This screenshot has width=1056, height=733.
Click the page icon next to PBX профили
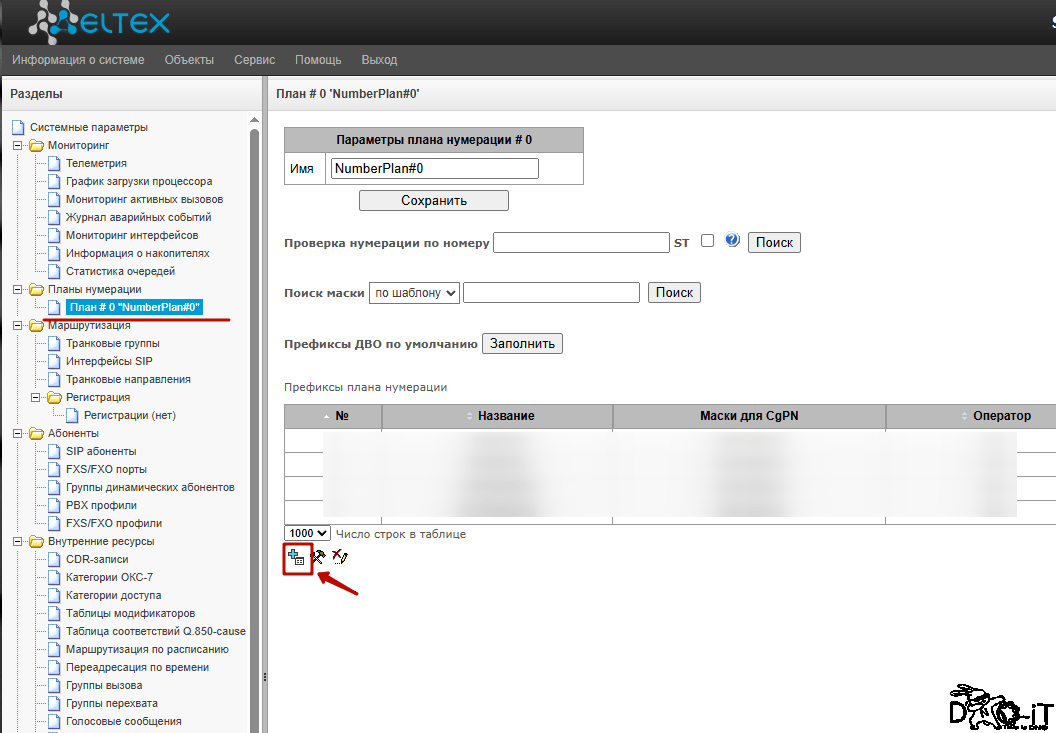54,505
